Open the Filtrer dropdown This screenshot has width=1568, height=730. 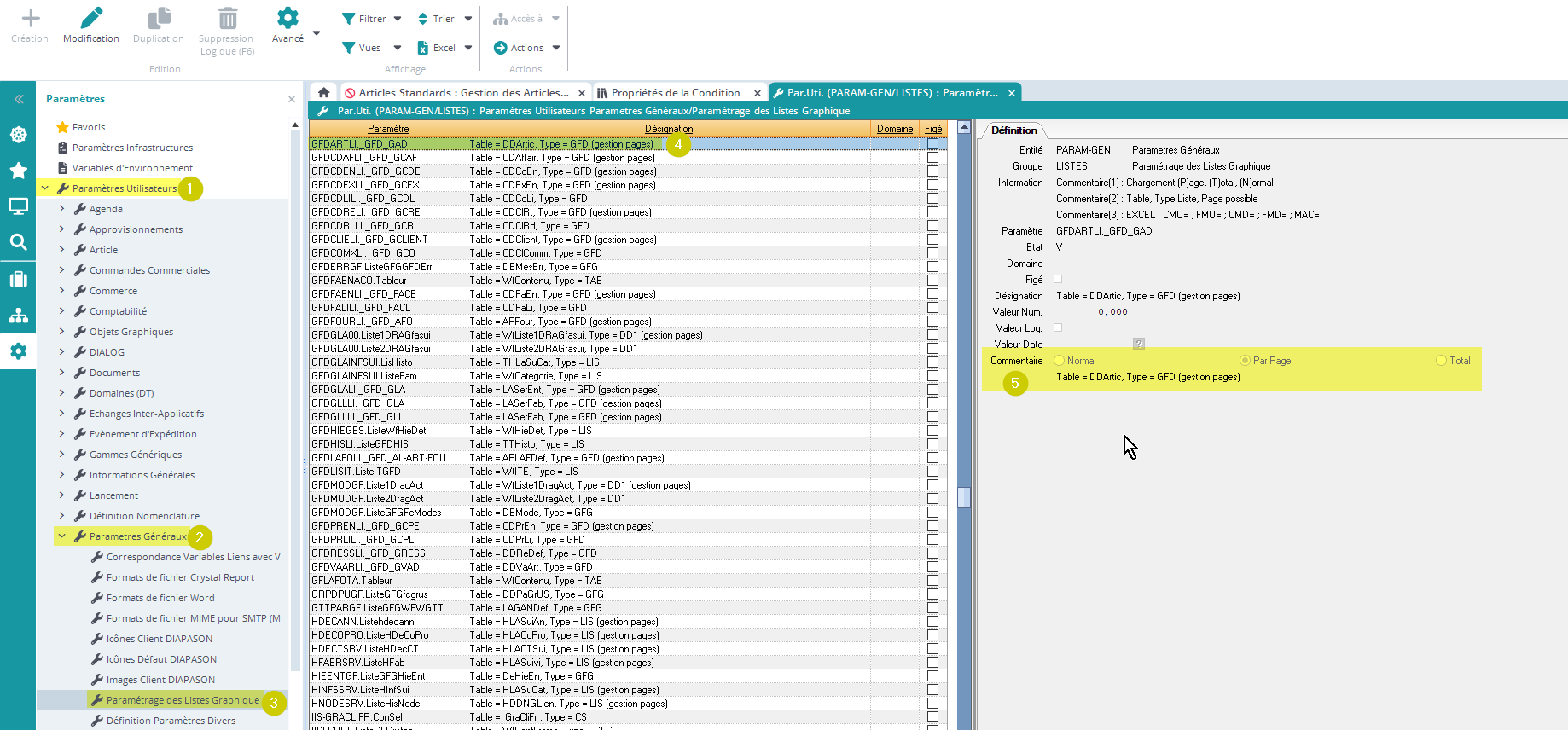[372, 19]
